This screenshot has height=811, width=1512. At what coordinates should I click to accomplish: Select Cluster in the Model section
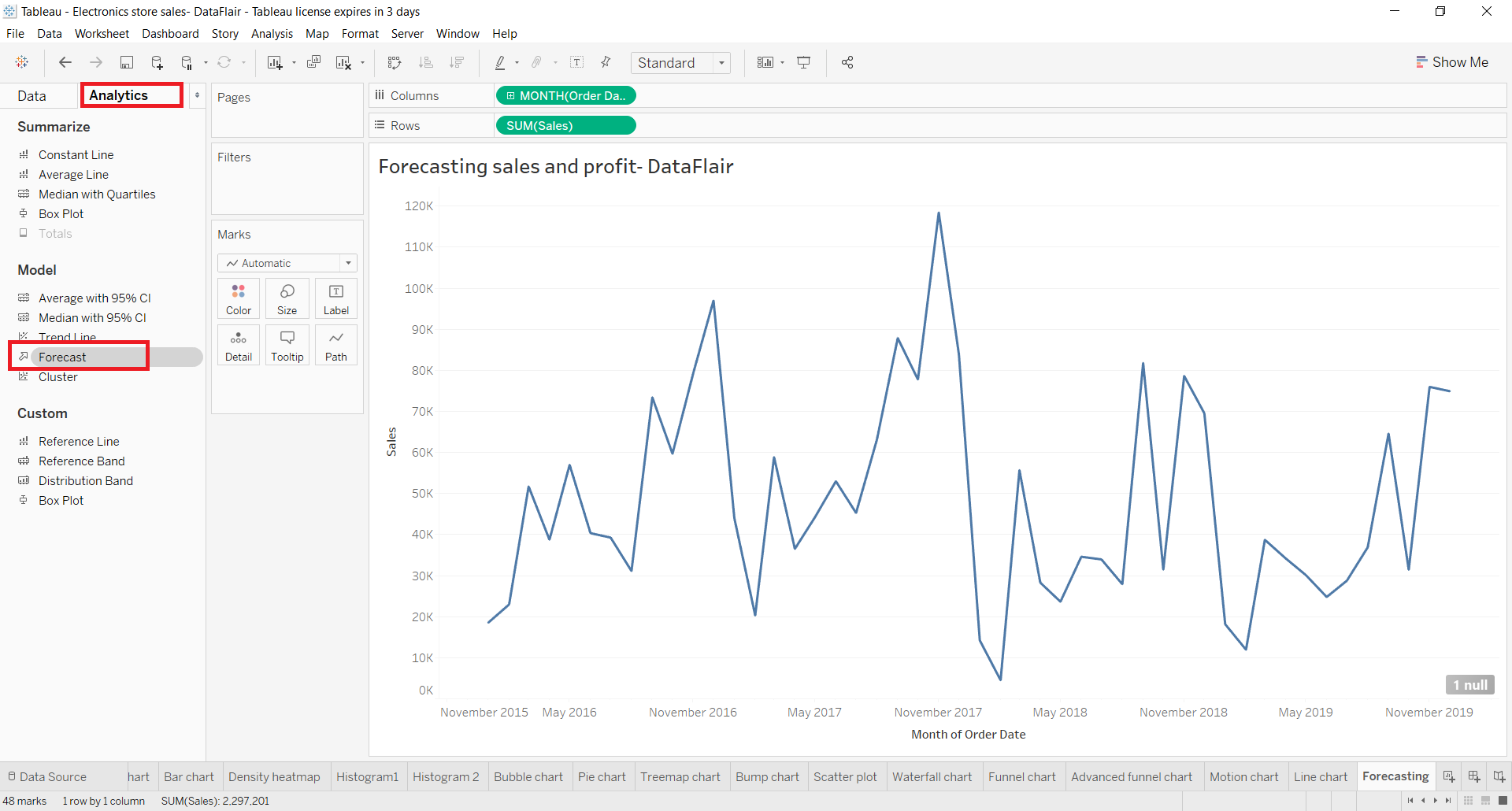(57, 376)
